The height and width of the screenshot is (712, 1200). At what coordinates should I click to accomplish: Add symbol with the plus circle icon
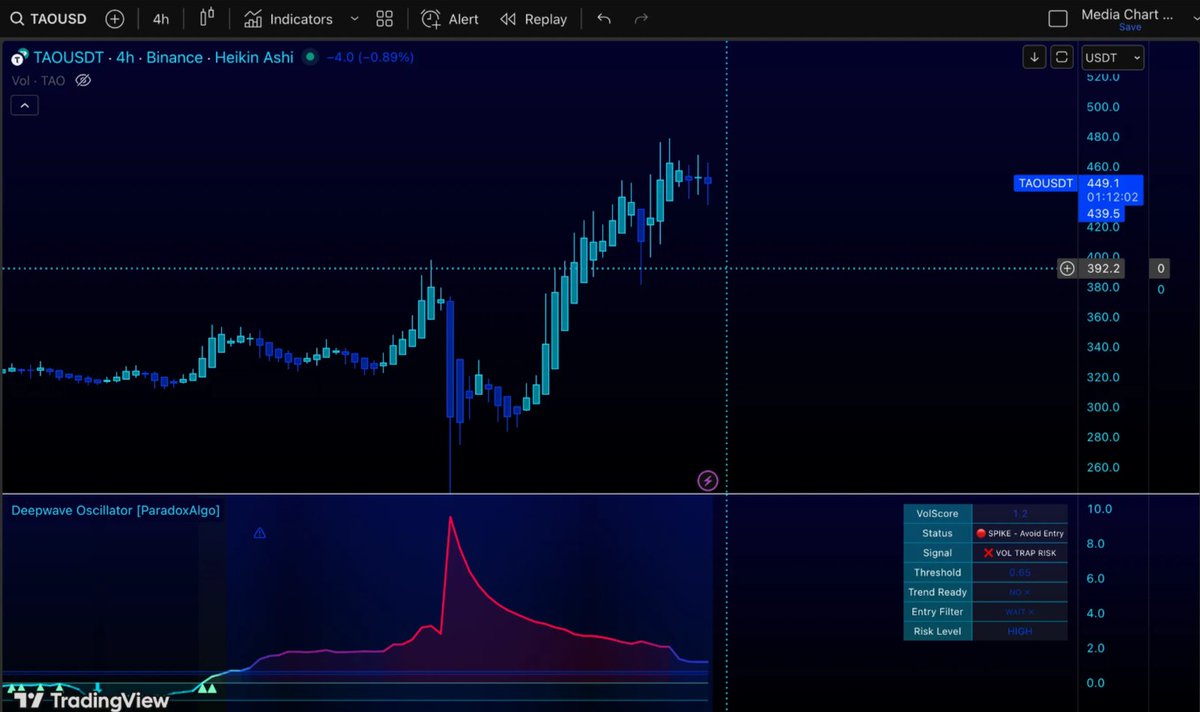(115, 19)
